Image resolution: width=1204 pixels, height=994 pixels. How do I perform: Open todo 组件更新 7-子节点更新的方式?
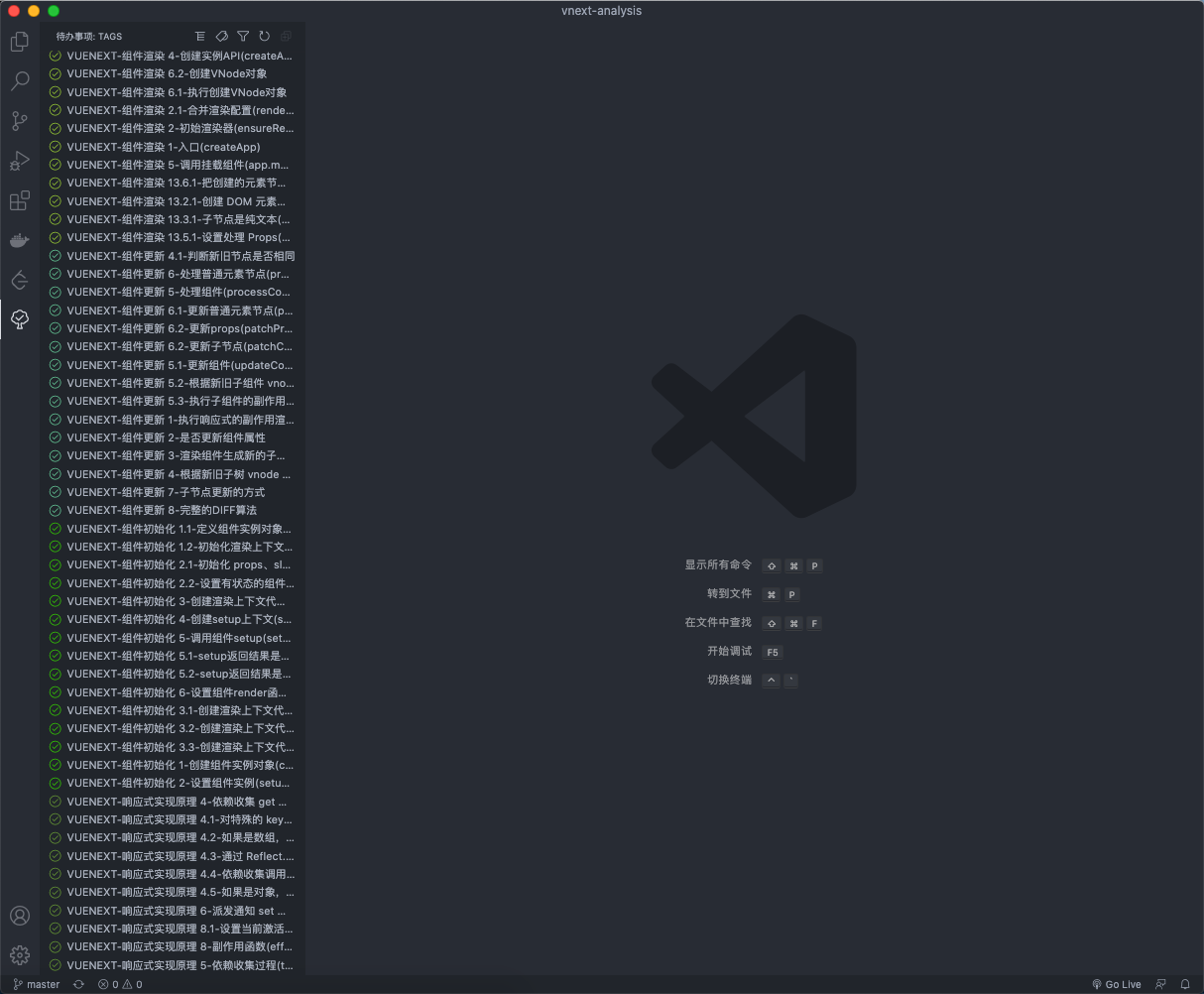coord(173,492)
